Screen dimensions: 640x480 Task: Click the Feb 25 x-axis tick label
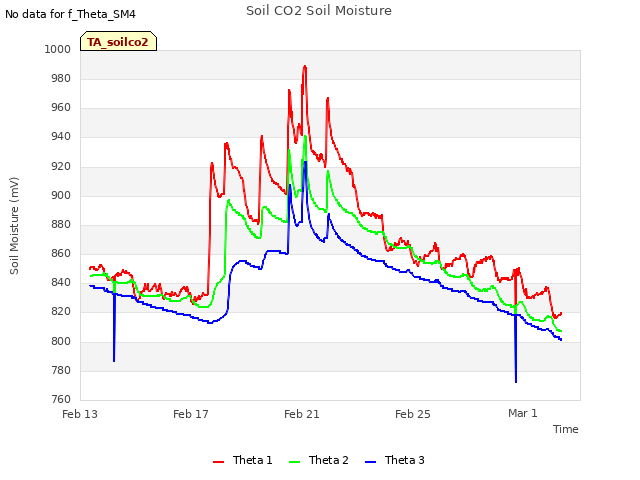pos(413,414)
